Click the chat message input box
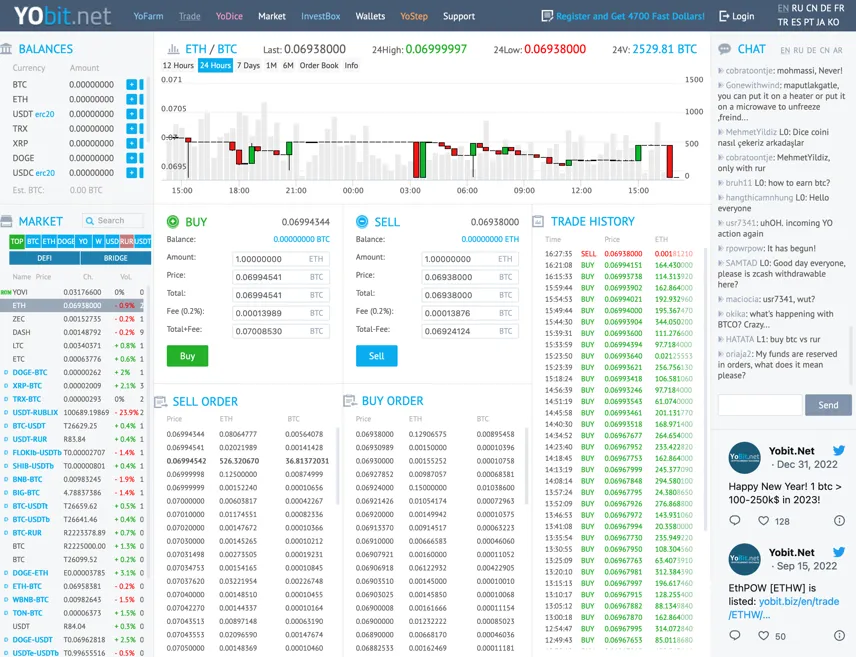Viewport: 856px width, 657px height. 760,405
